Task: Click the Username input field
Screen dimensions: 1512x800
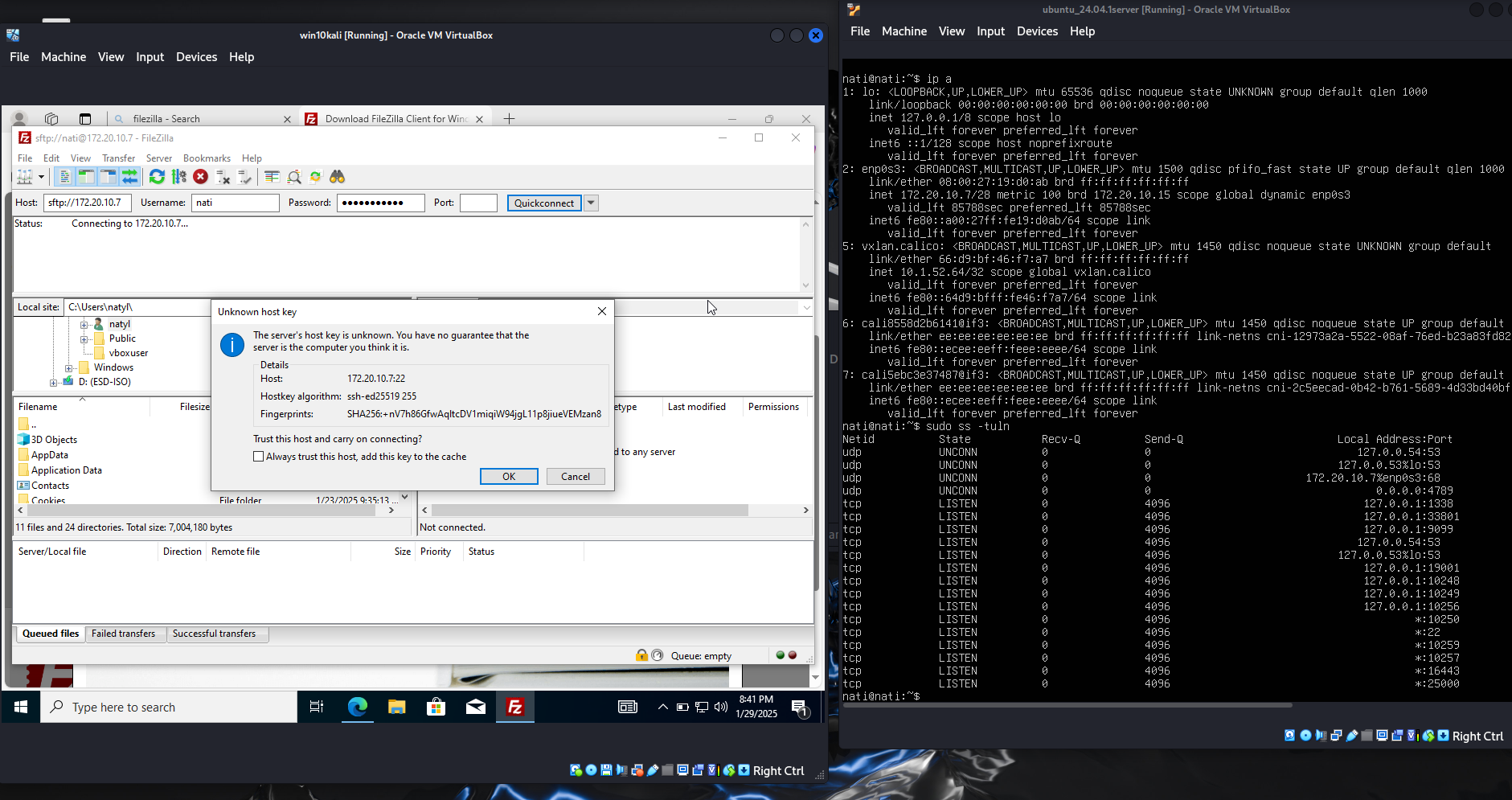Action: click(x=235, y=203)
